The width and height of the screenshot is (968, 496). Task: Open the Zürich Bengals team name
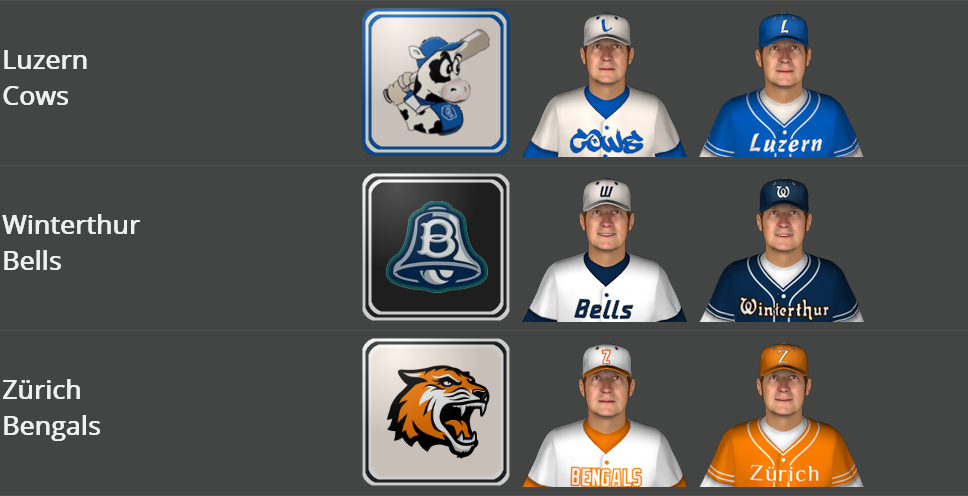pyautogui.click(x=51, y=408)
